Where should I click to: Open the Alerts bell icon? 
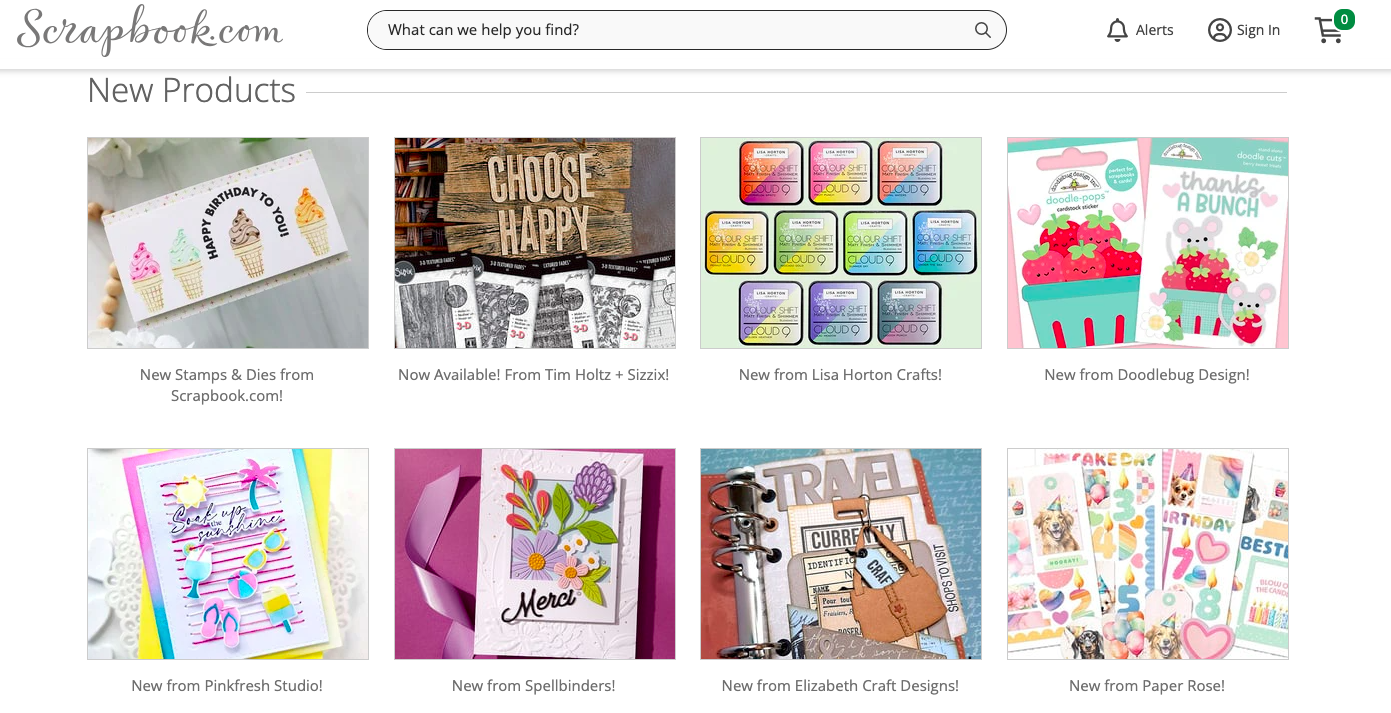(1117, 30)
